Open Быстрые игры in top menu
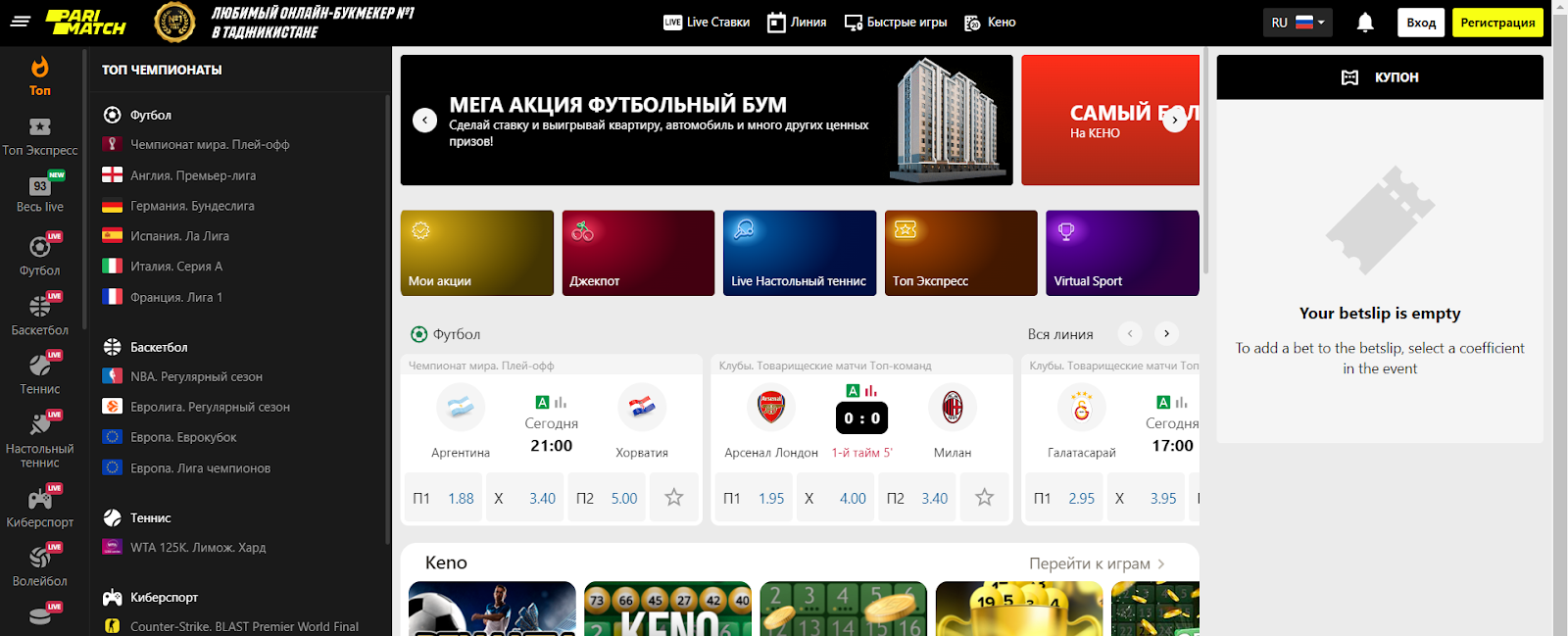1568x636 pixels. point(896,22)
